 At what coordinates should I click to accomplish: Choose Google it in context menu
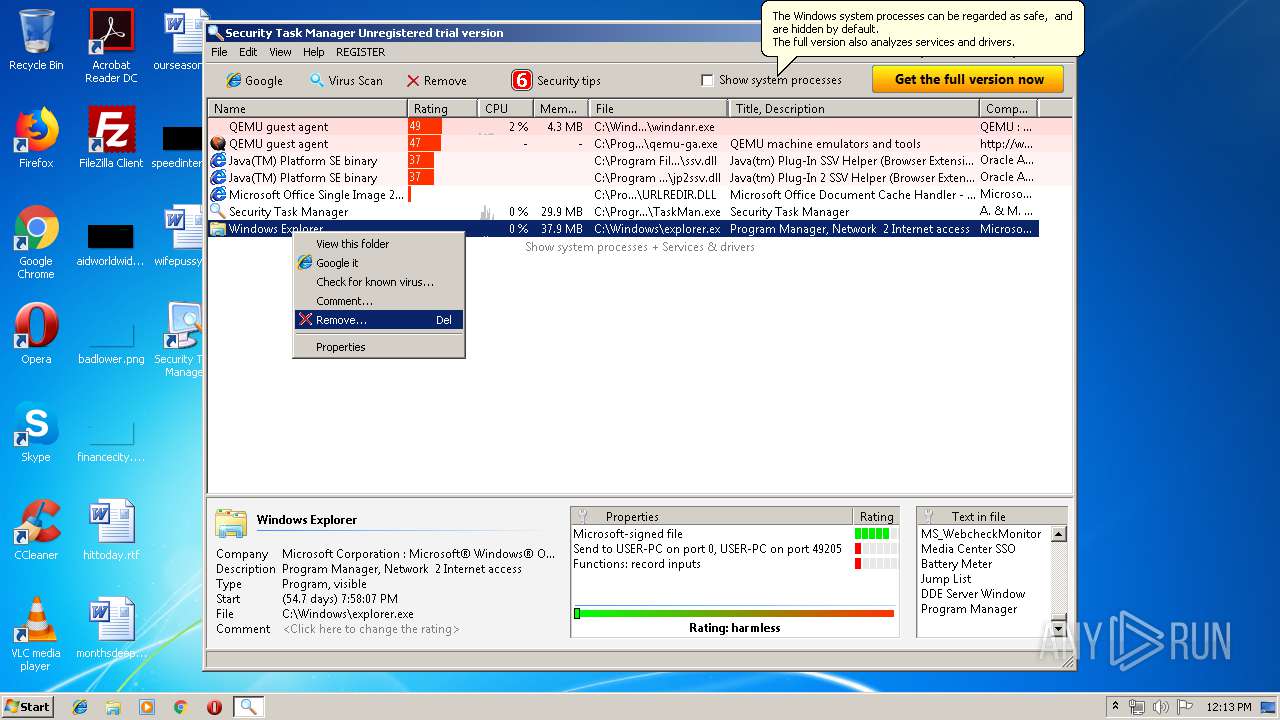click(378, 263)
